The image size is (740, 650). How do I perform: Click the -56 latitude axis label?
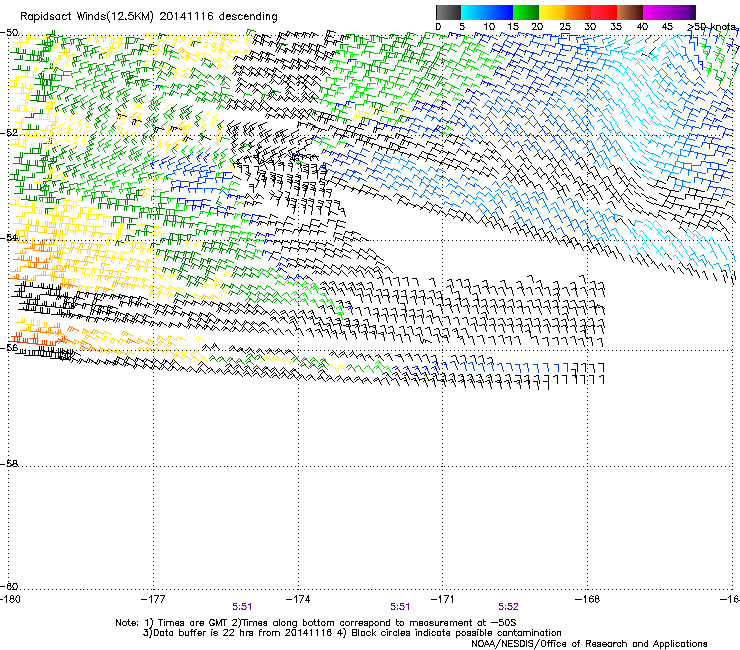[x=9, y=347]
